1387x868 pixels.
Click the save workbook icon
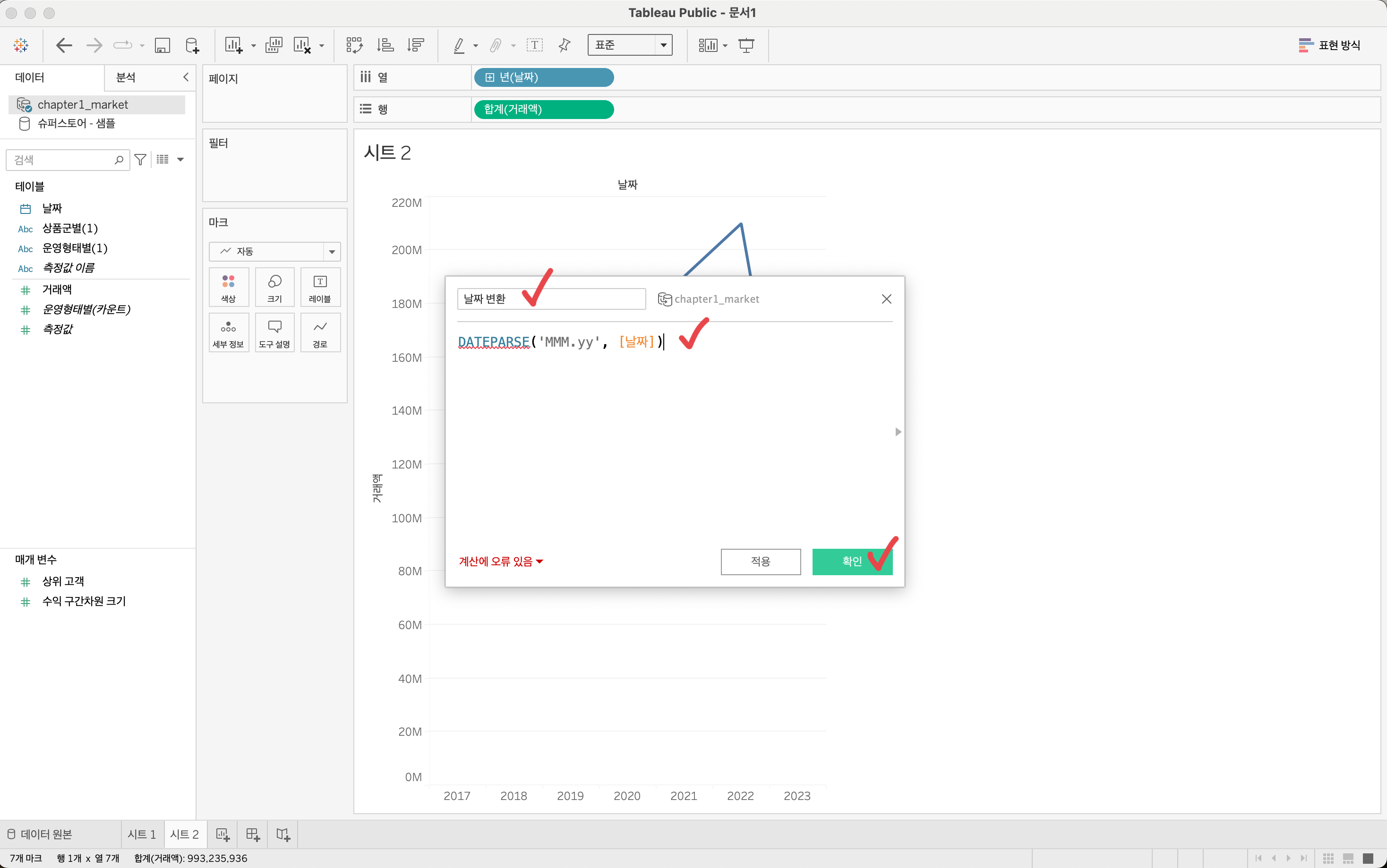click(x=163, y=45)
